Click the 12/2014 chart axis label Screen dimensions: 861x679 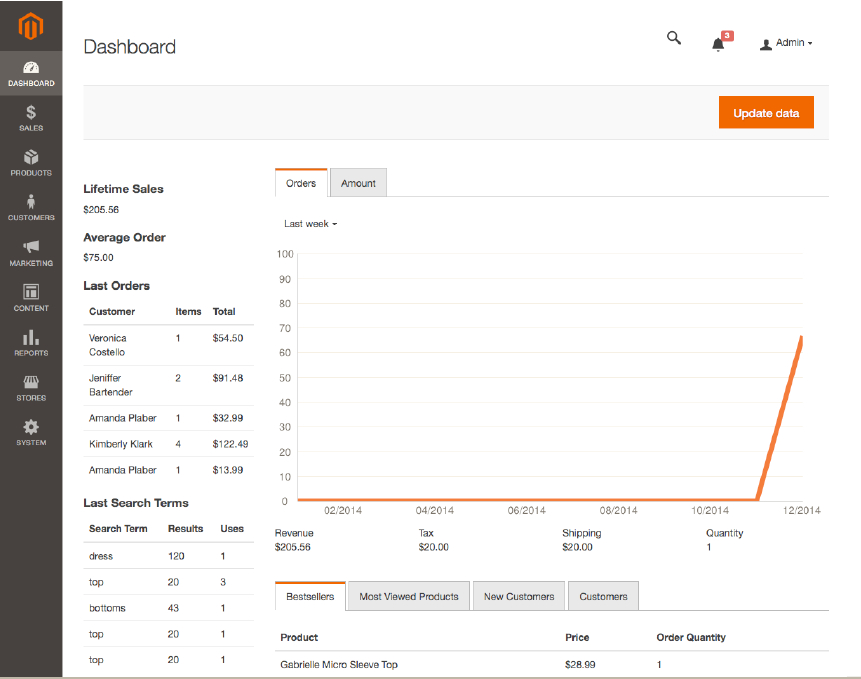tap(801, 510)
